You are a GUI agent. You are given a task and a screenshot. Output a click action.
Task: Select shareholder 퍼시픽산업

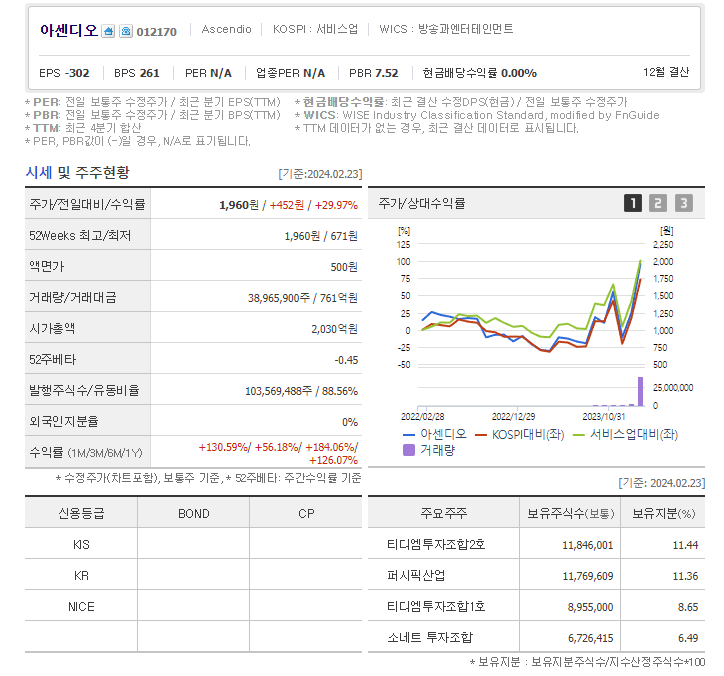[416, 575]
